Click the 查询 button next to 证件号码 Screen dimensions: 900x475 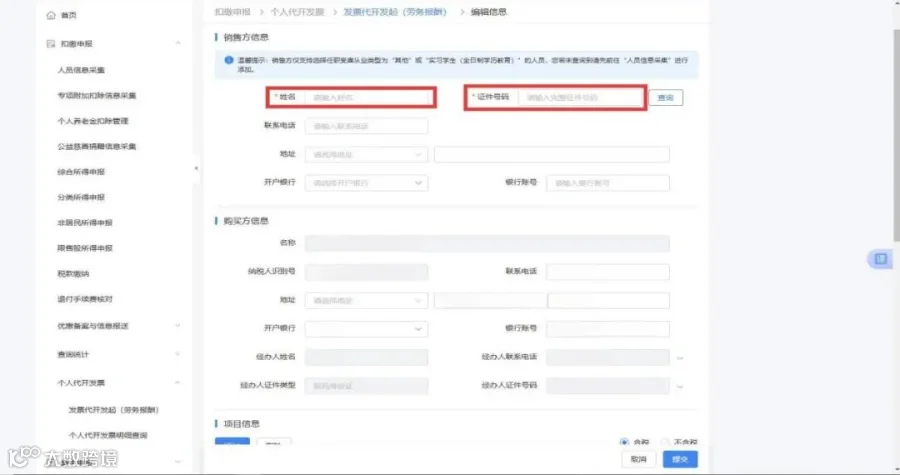[x=666, y=98]
